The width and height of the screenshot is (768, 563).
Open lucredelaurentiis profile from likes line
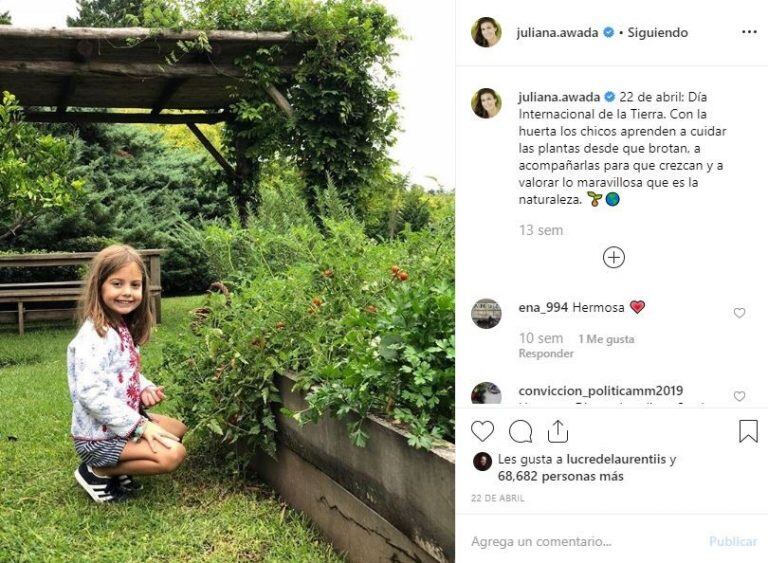pos(616,460)
